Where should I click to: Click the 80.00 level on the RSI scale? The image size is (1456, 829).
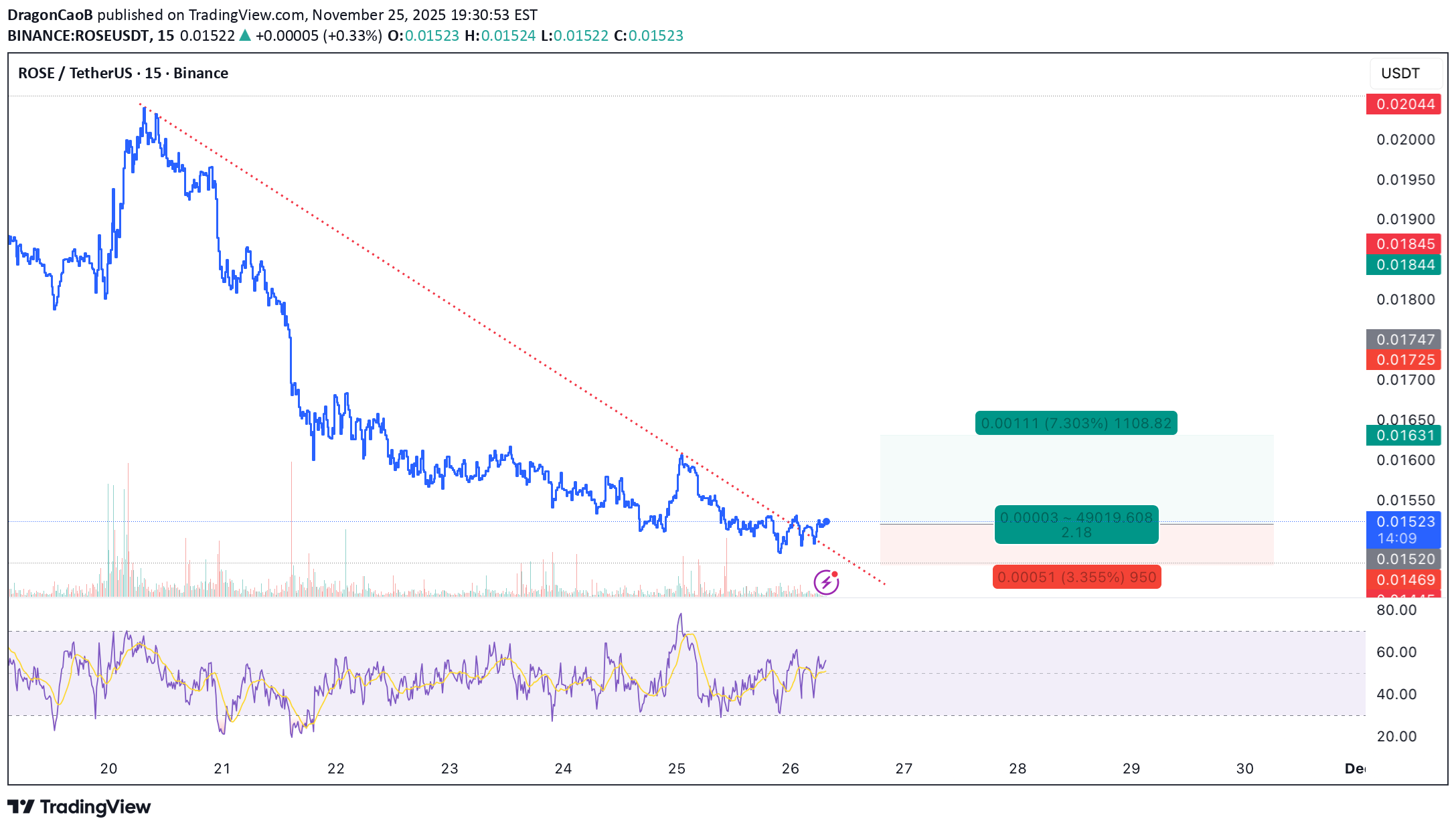point(1396,610)
